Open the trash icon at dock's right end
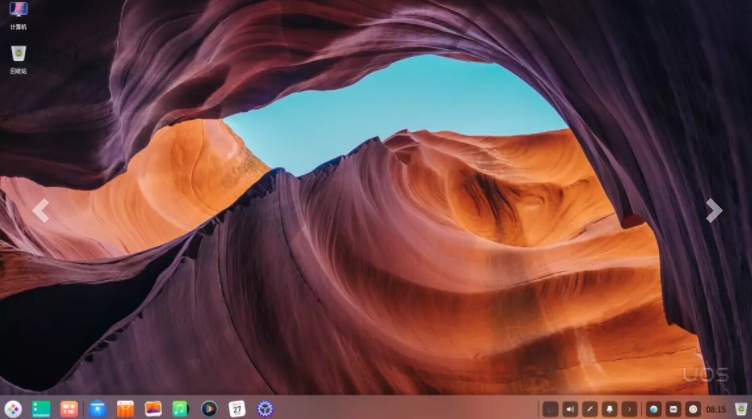752x419 pixels. tap(740, 408)
